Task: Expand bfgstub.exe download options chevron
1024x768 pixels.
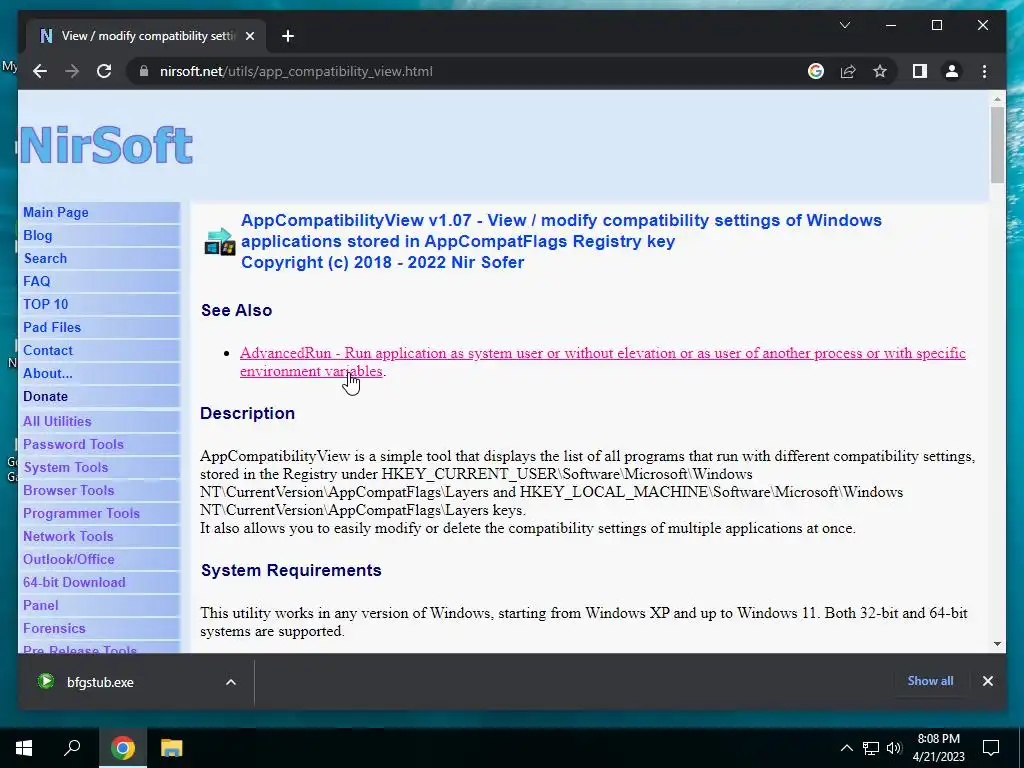Action: [x=231, y=682]
